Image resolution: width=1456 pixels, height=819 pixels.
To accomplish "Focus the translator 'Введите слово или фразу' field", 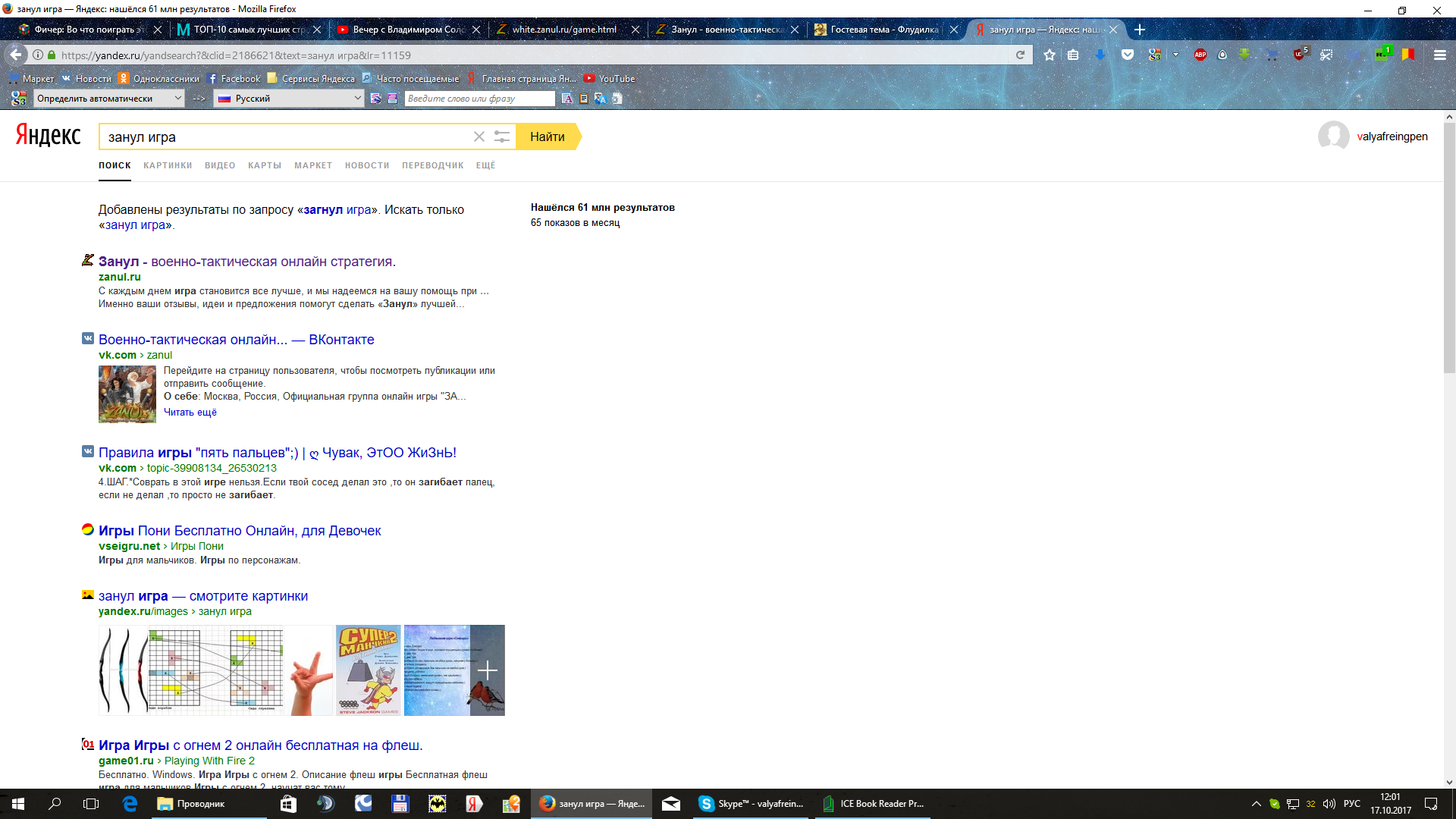I will pos(479,99).
